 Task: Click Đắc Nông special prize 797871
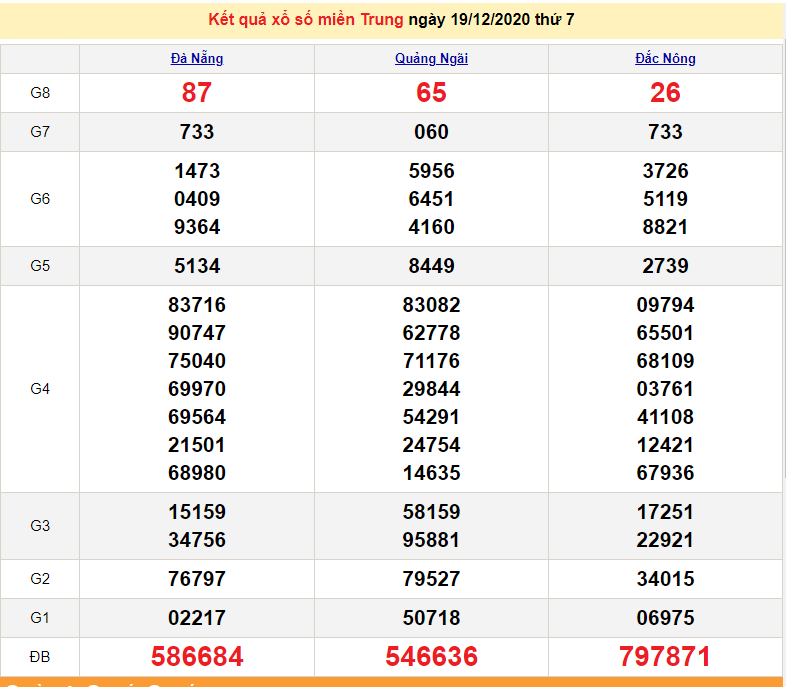[665, 656]
